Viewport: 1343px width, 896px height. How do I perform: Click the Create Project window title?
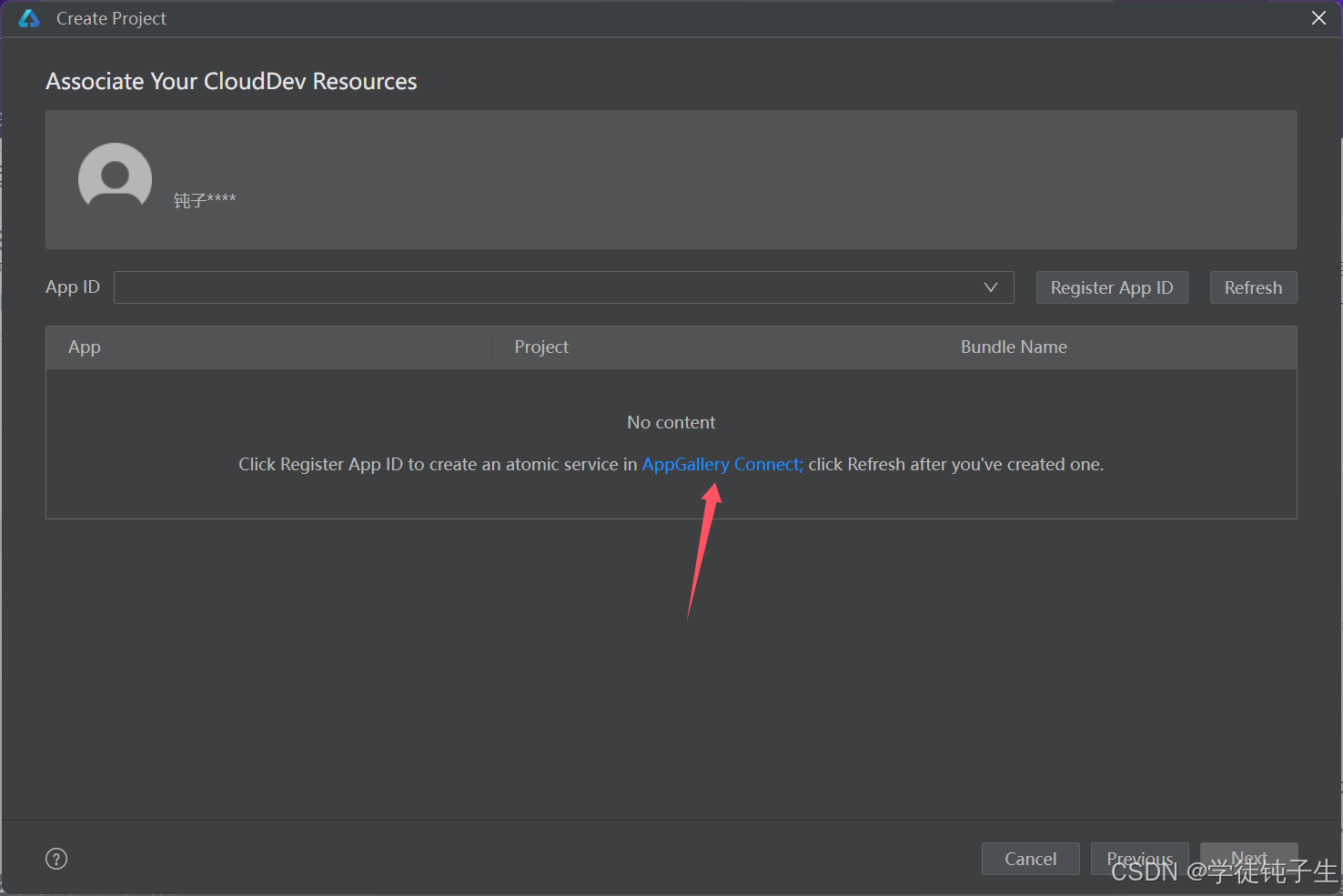click(111, 18)
